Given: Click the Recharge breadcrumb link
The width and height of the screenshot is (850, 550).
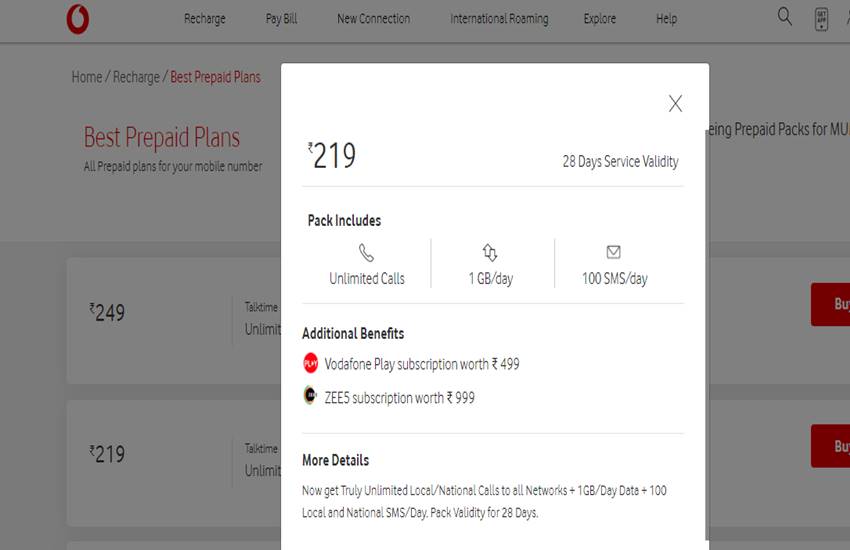Looking at the screenshot, I should click(136, 77).
